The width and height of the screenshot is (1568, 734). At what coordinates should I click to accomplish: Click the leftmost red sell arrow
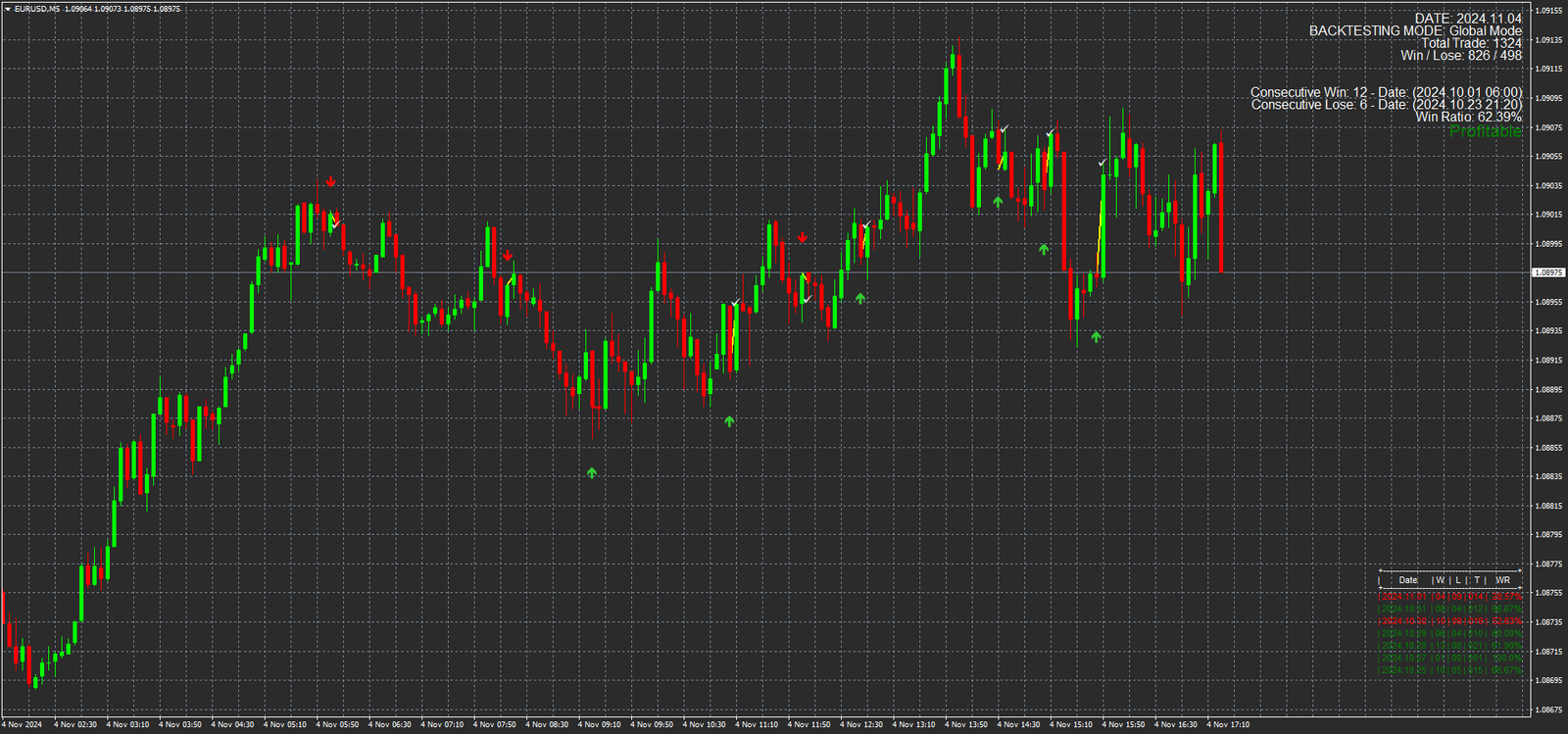331,181
